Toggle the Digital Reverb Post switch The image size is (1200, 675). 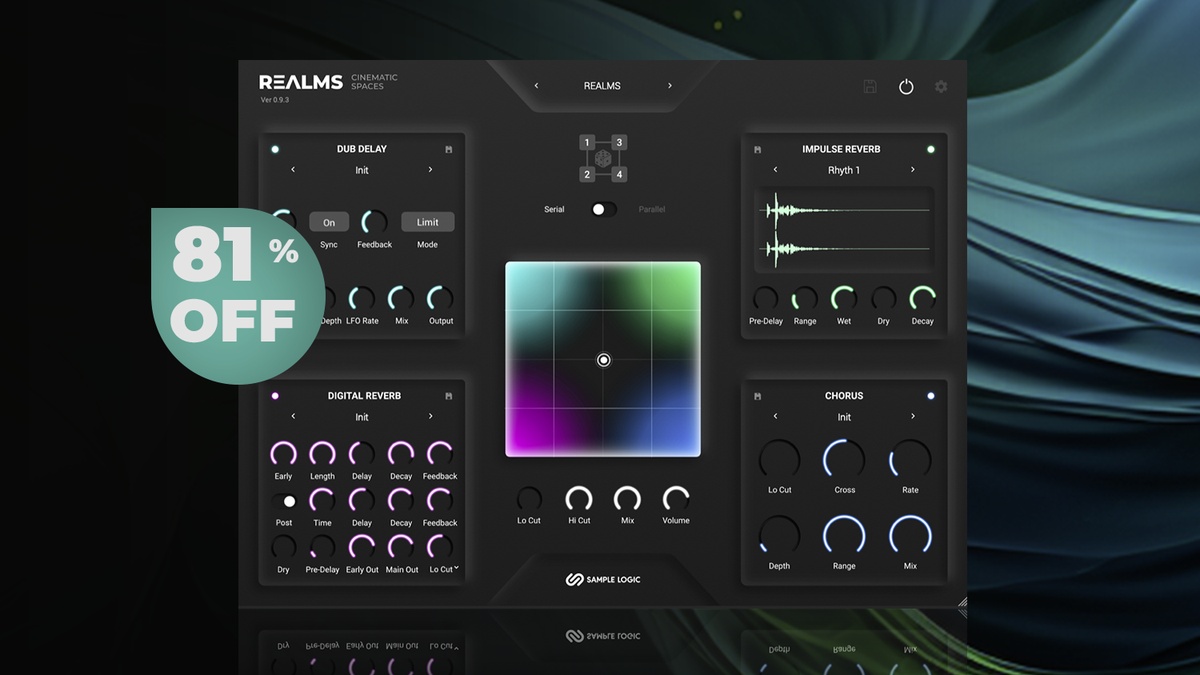pos(284,501)
